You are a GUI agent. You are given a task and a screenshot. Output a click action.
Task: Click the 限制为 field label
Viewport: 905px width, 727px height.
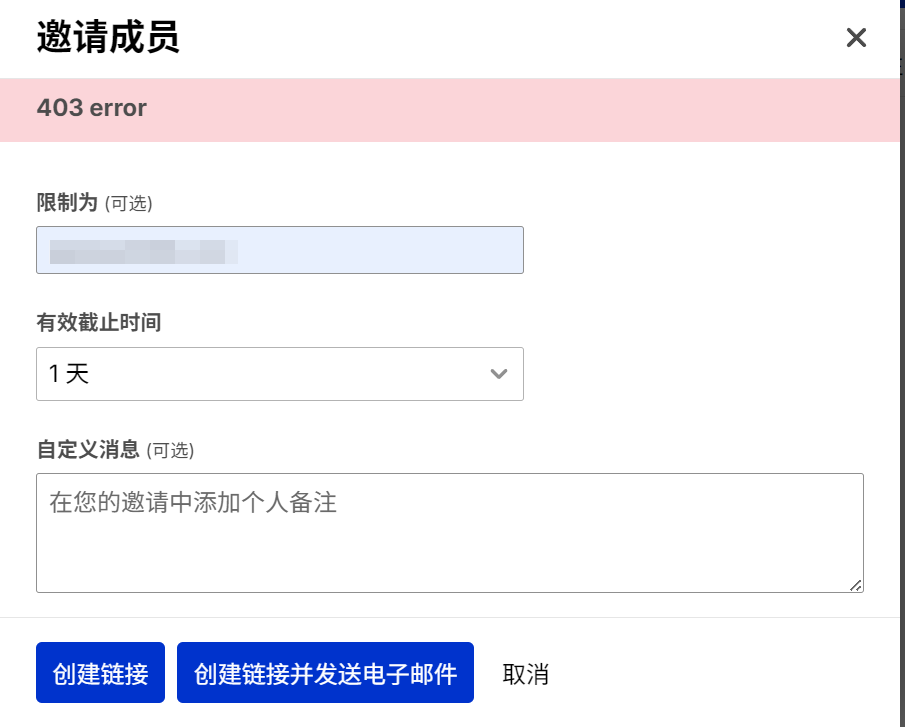(x=67, y=203)
